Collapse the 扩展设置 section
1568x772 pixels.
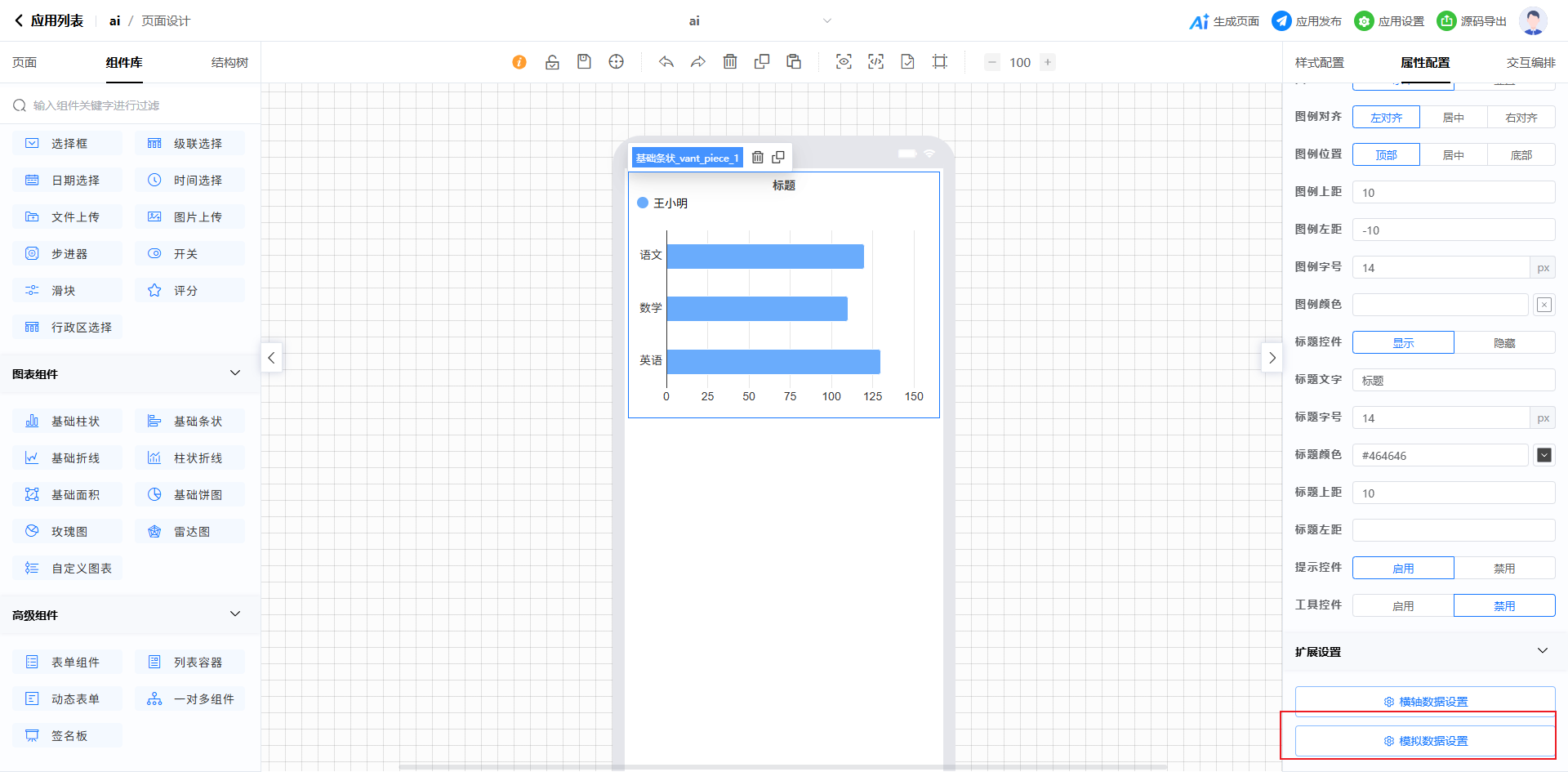(x=1542, y=651)
